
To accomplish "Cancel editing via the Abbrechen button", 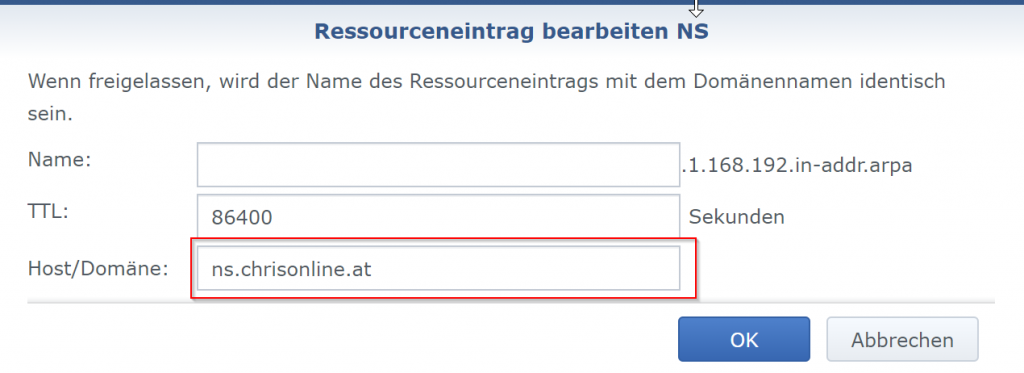I will coord(902,339).
